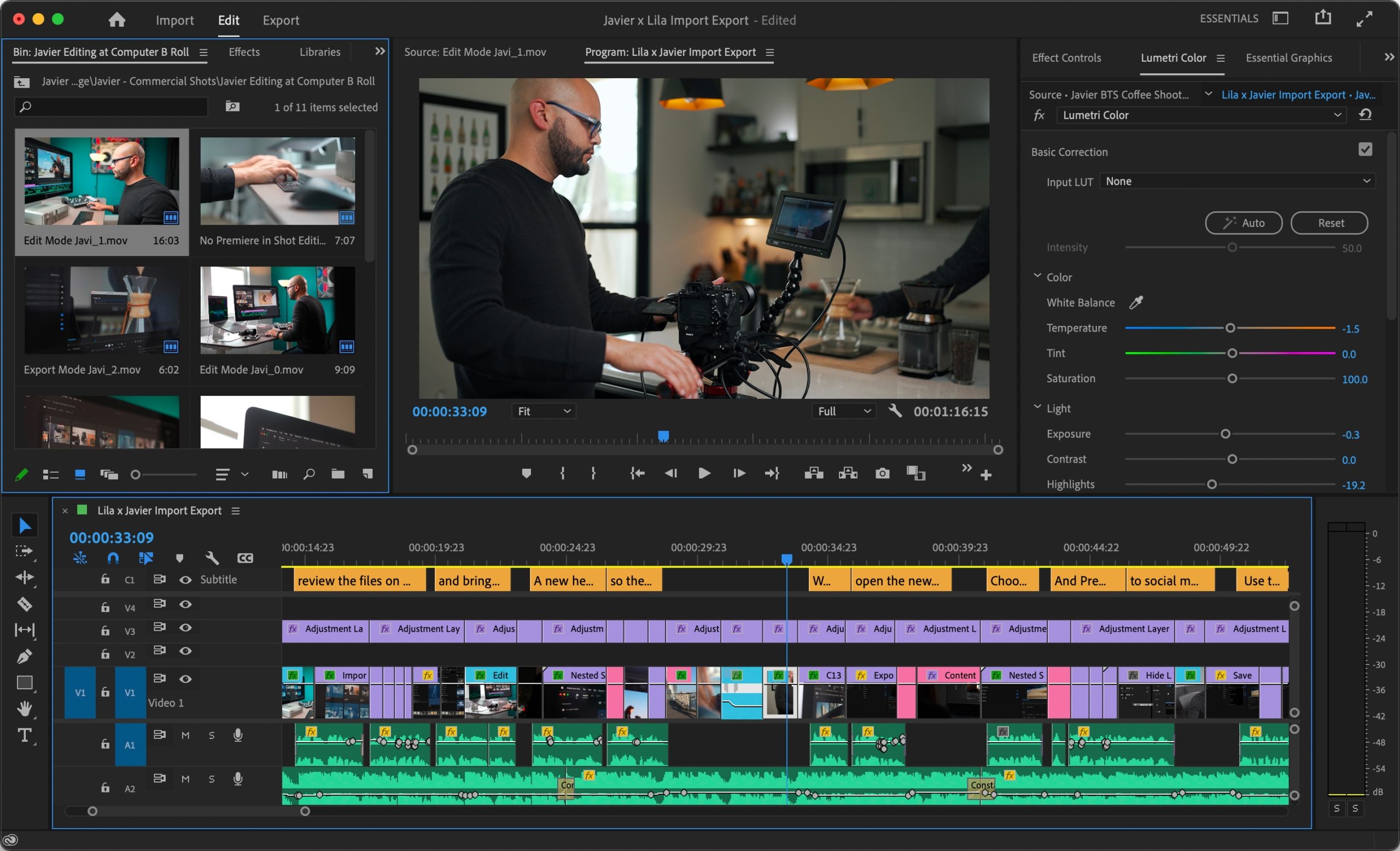
Task: Open the Essential Graphics tab
Action: click(x=1289, y=57)
